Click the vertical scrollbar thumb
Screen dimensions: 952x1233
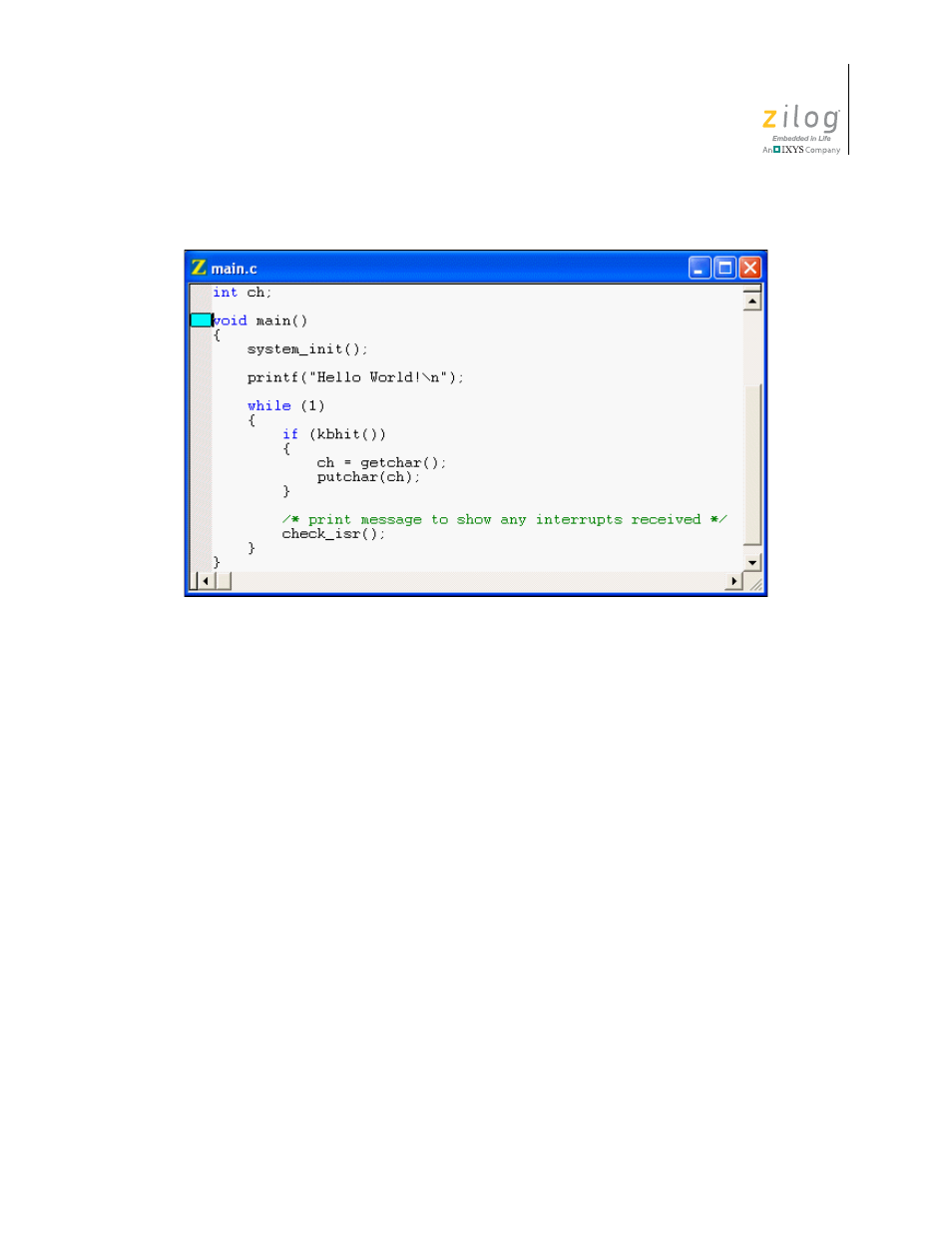tap(752, 464)
